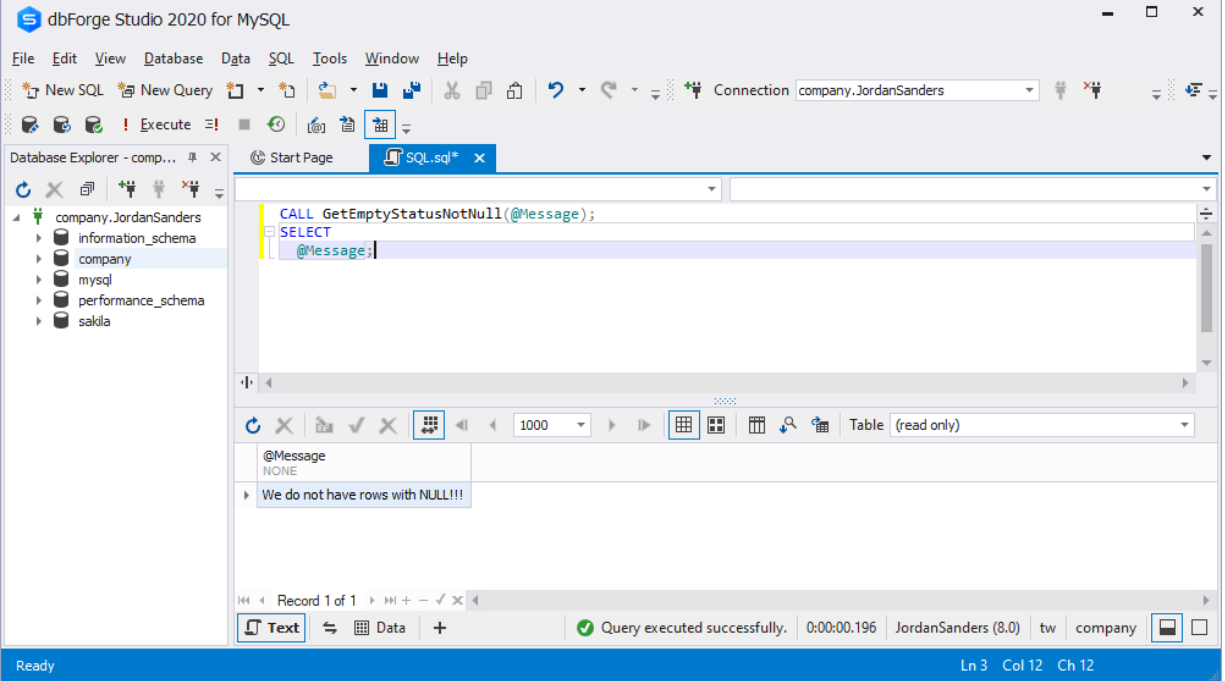The width and height of the screenshot is (1225, 681).
Task: Toggle the Results as Grid mode icon
Action: coord(380,125)
